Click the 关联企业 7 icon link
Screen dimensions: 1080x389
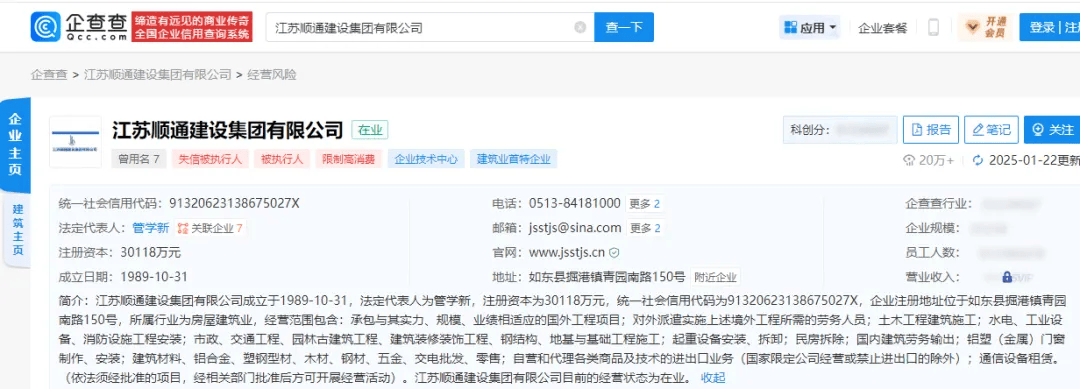(210, 228)
